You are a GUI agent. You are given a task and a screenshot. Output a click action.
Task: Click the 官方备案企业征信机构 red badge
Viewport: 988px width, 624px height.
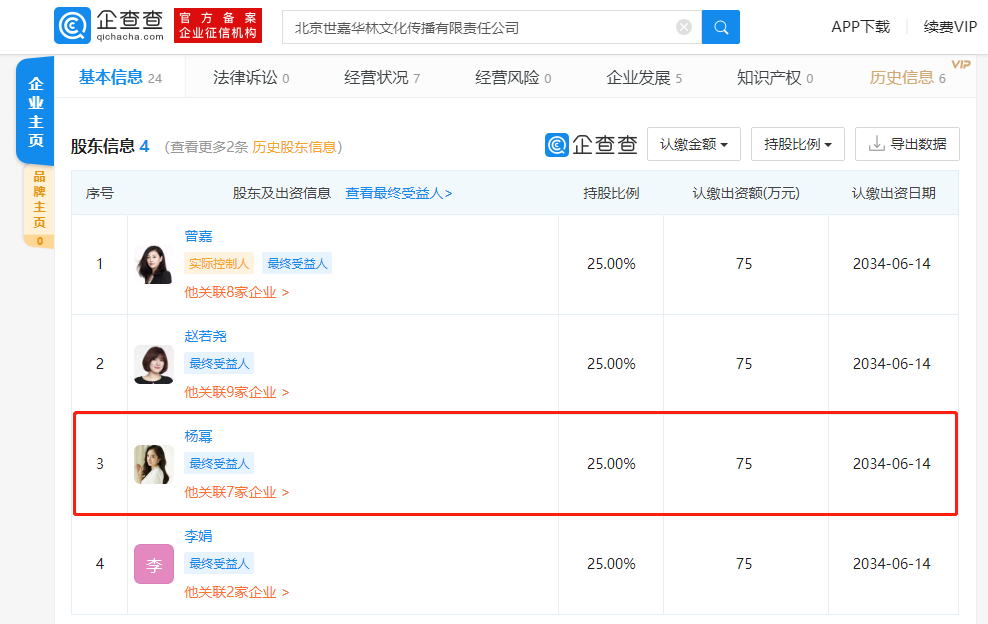(x=218, y=26)
